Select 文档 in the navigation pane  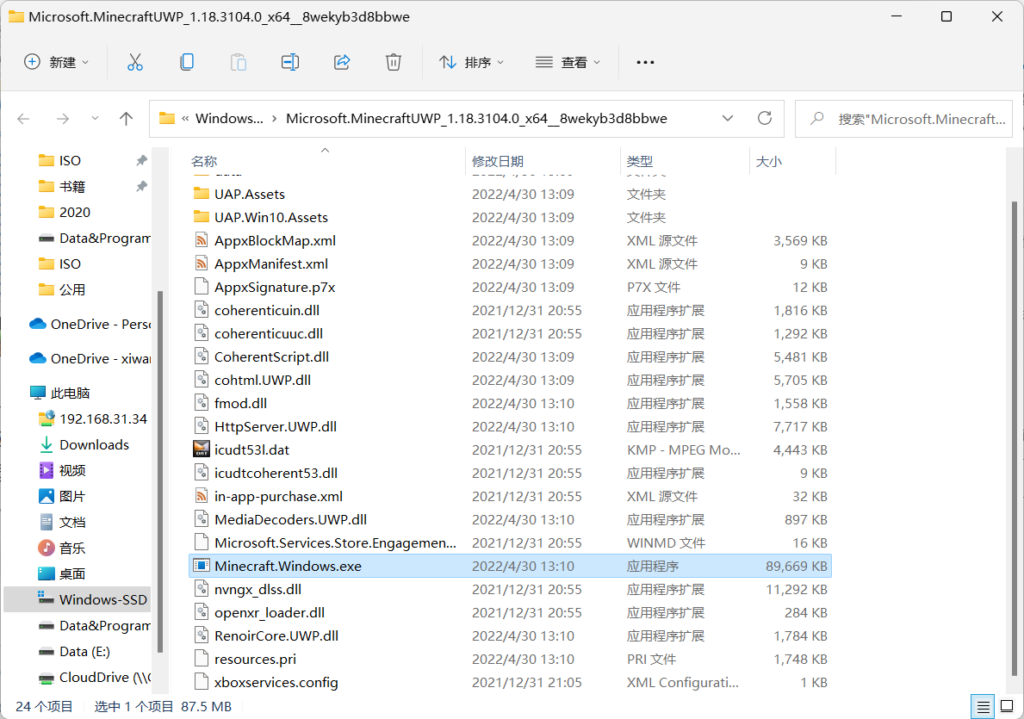72,522
